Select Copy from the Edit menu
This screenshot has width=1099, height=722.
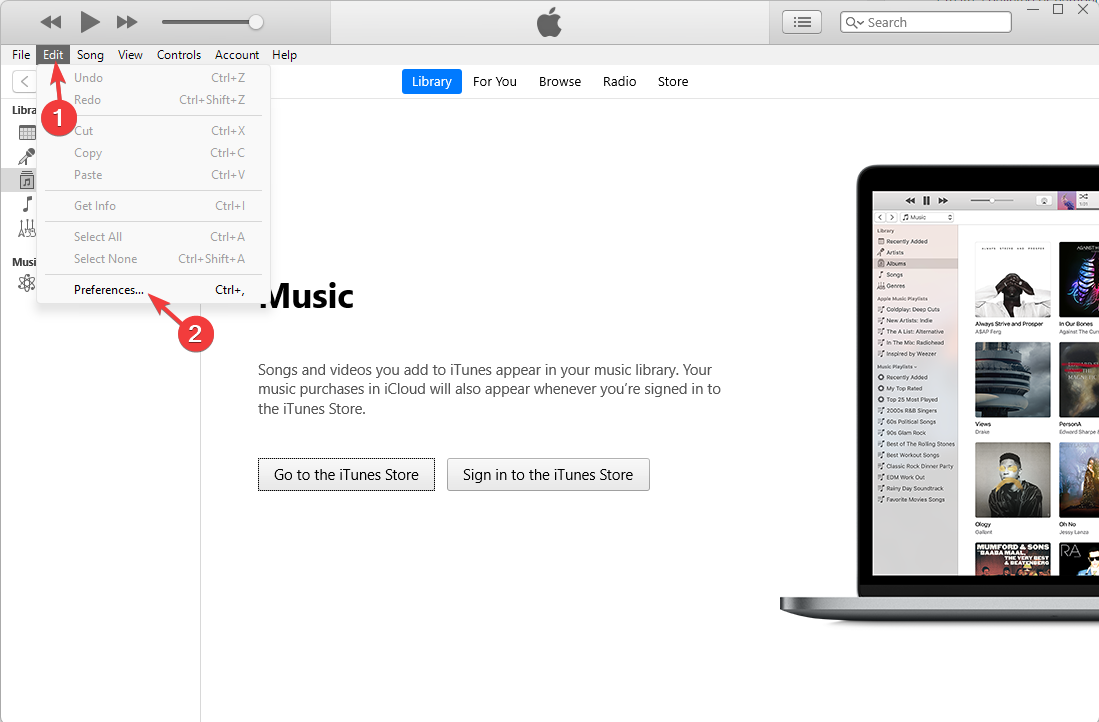pos(88,152)
